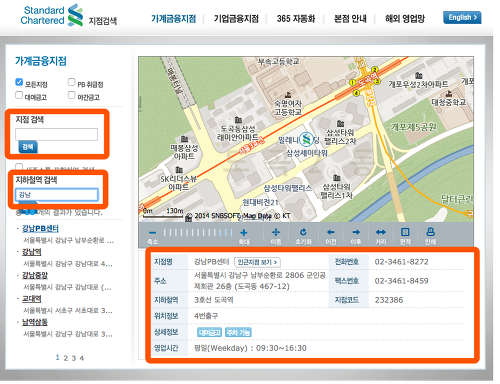
Task: Open the 기업금융지점 menu tab
Action: tap(236, 19)
